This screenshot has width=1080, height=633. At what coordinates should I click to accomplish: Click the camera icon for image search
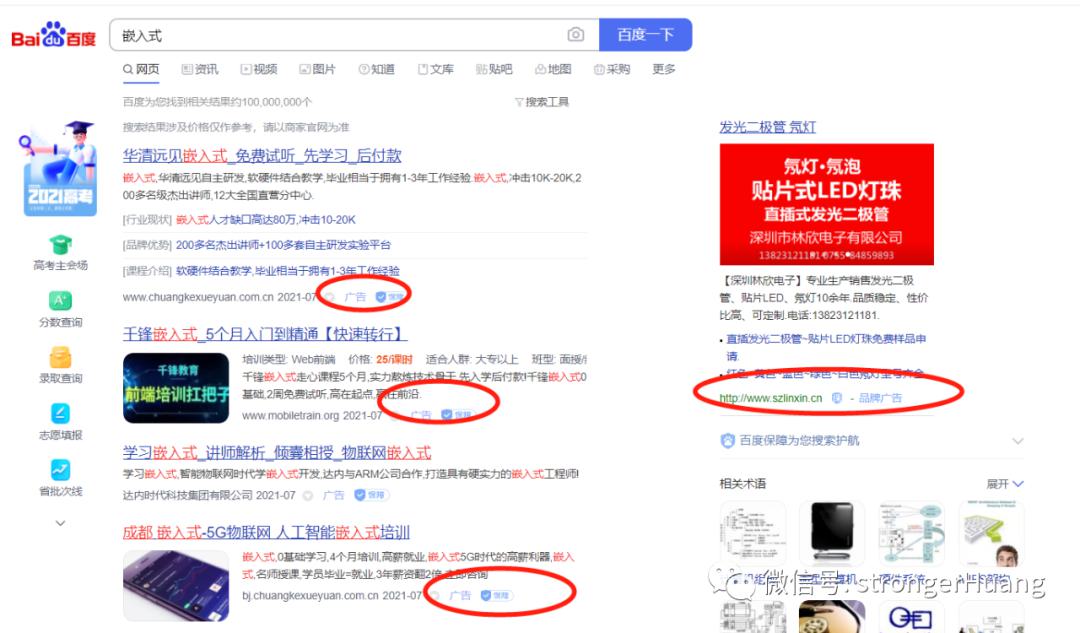tap(577, 35)
